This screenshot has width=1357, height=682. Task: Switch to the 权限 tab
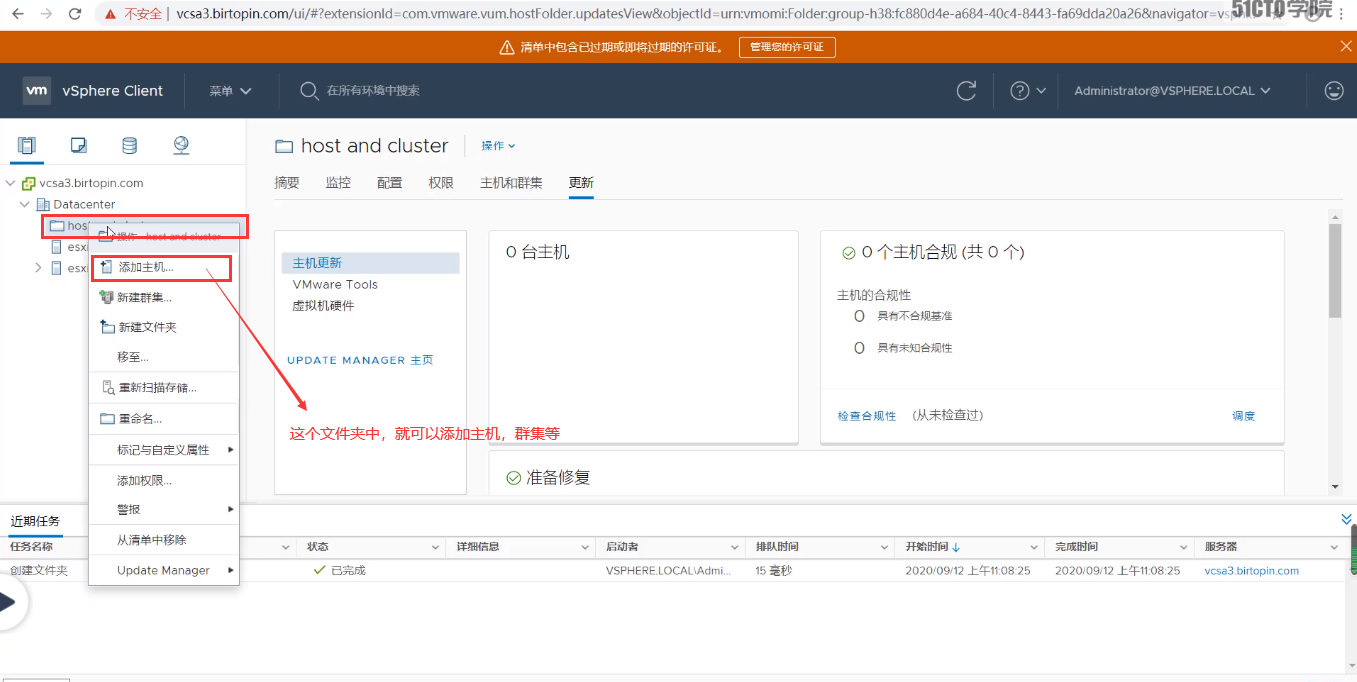coord(441,182)
